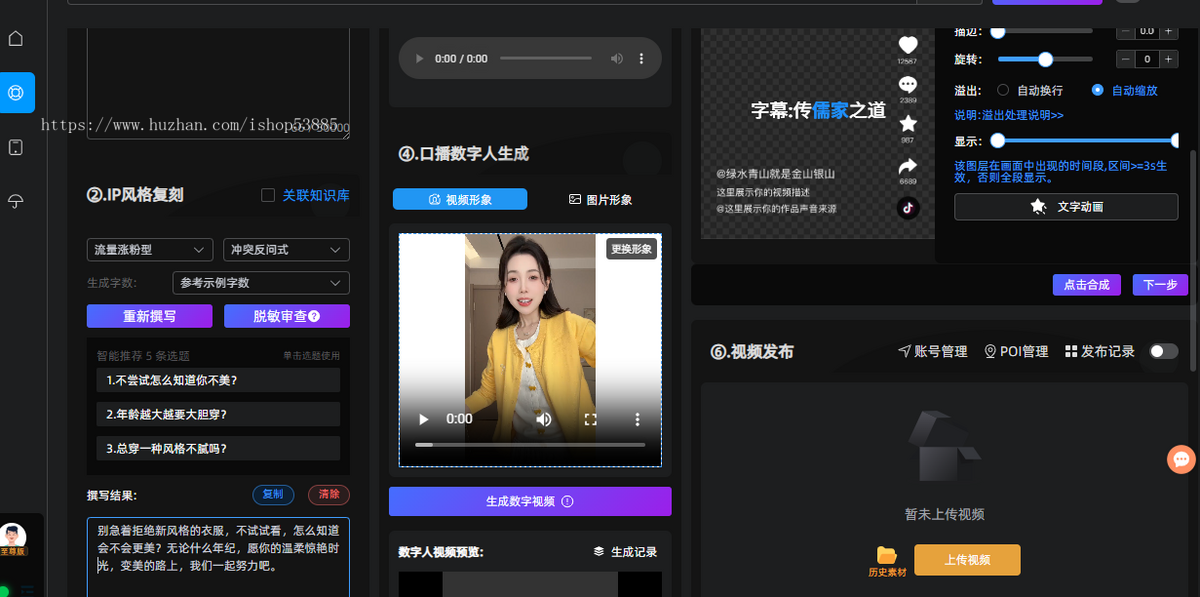
Task: Clear the written result with 清除
Action: coord(329,494)
